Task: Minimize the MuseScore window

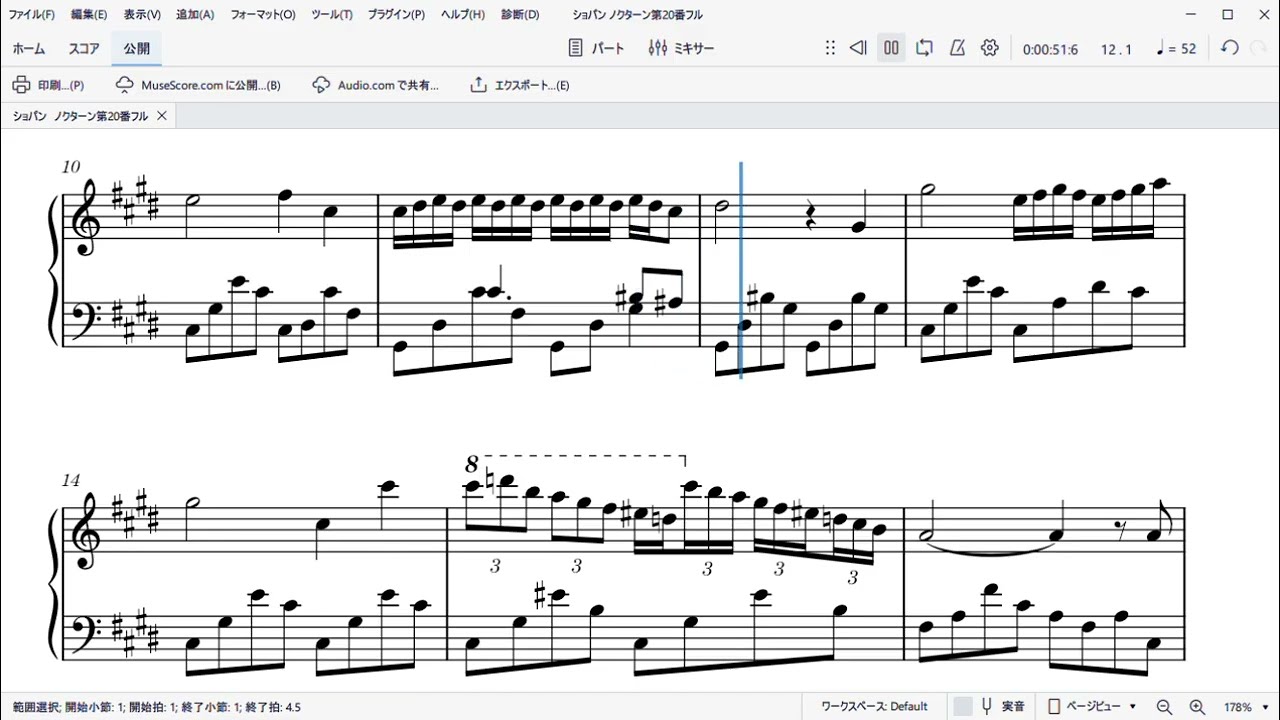Action: [x=1191, y=15]
